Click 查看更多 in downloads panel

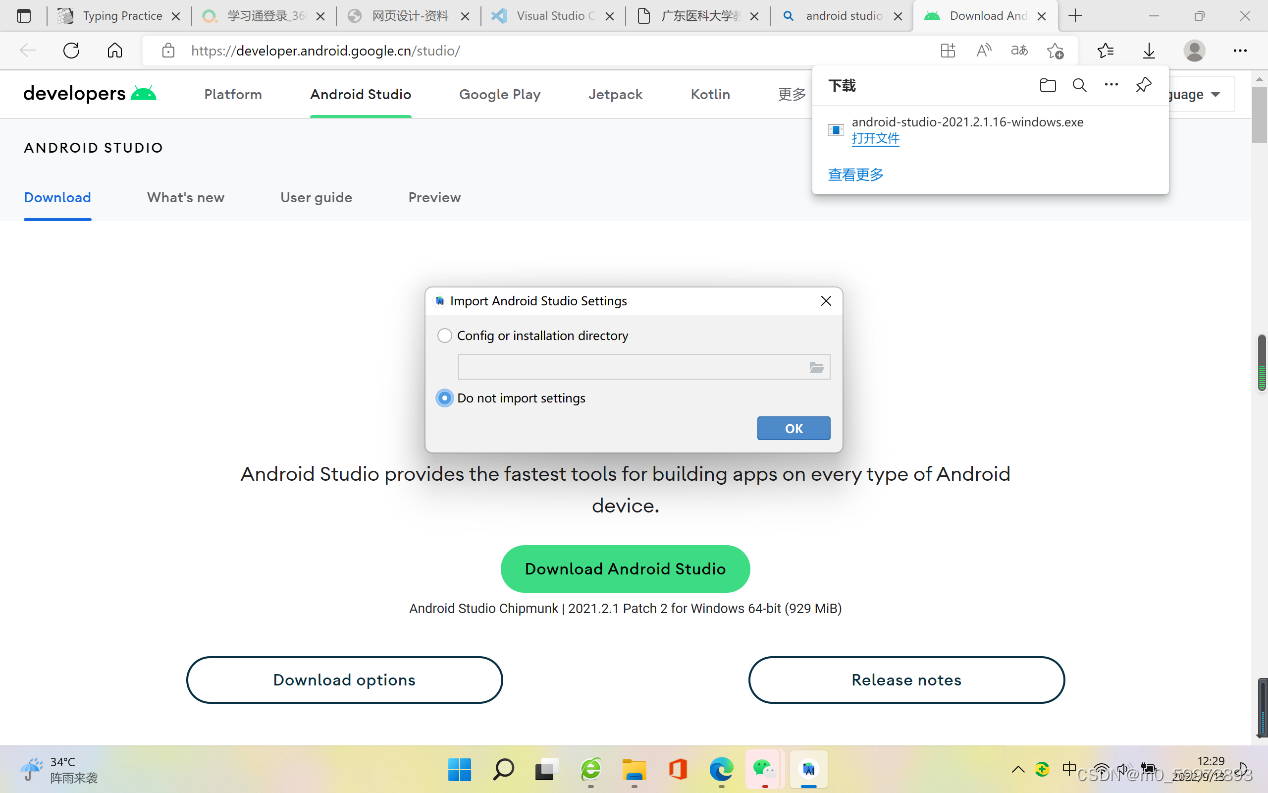tap(856, 174)
